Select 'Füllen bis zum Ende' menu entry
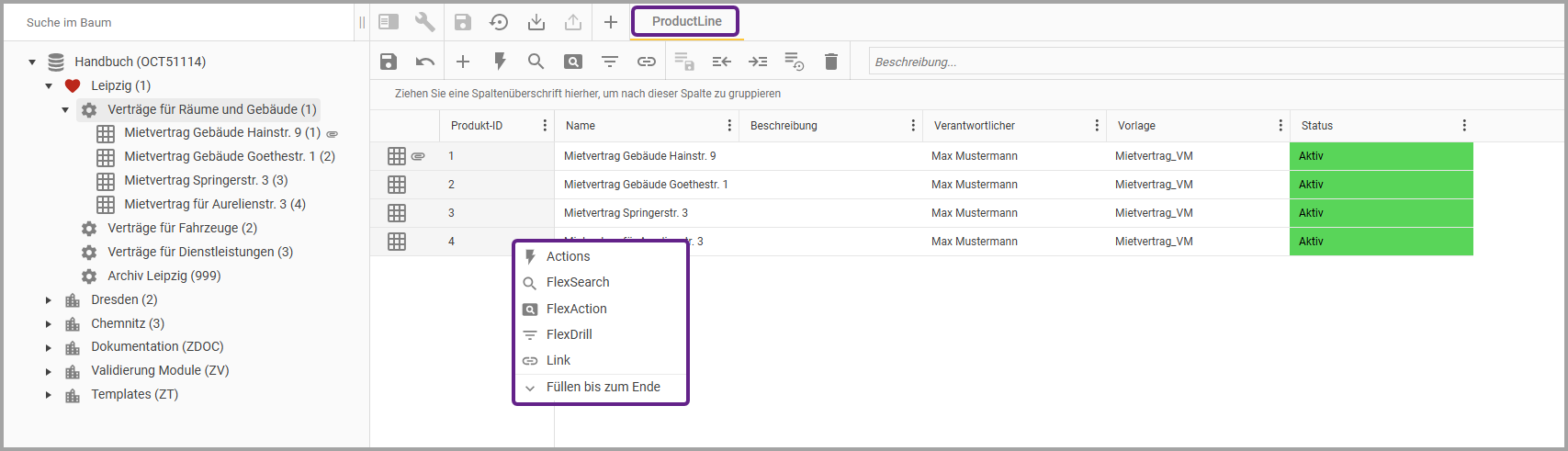The image size is (1568, 451). (603, 387)
